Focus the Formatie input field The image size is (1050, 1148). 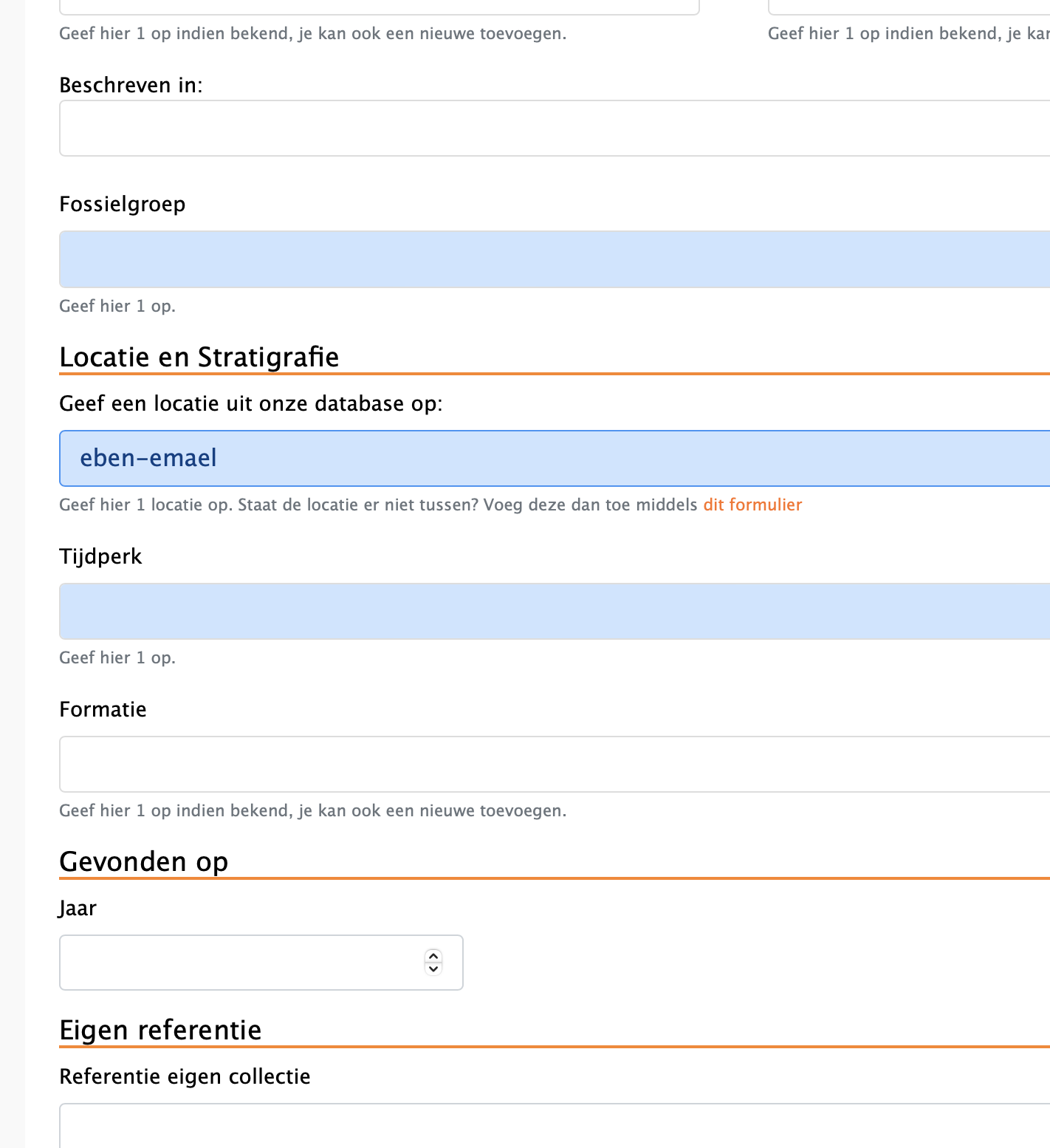(x=554, y=764)
